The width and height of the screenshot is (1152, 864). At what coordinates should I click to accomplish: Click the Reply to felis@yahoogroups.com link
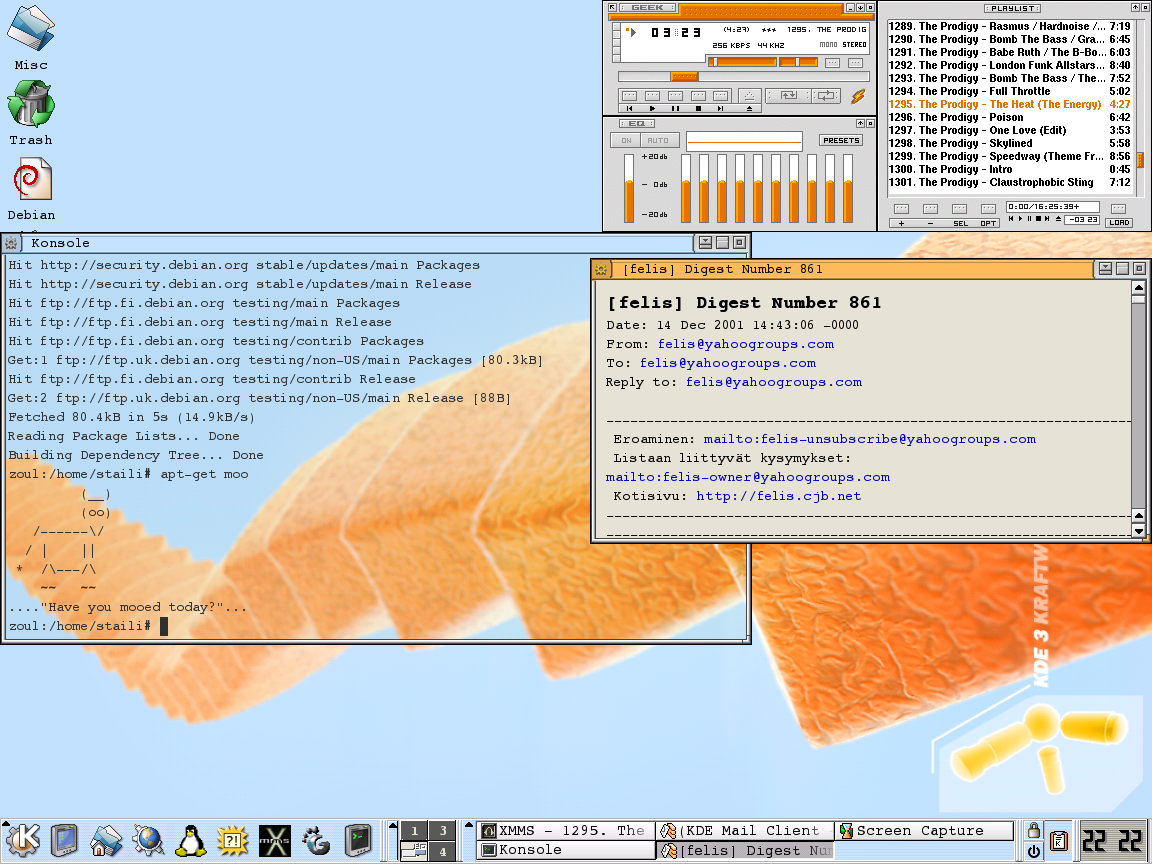[x=774, y=382]
